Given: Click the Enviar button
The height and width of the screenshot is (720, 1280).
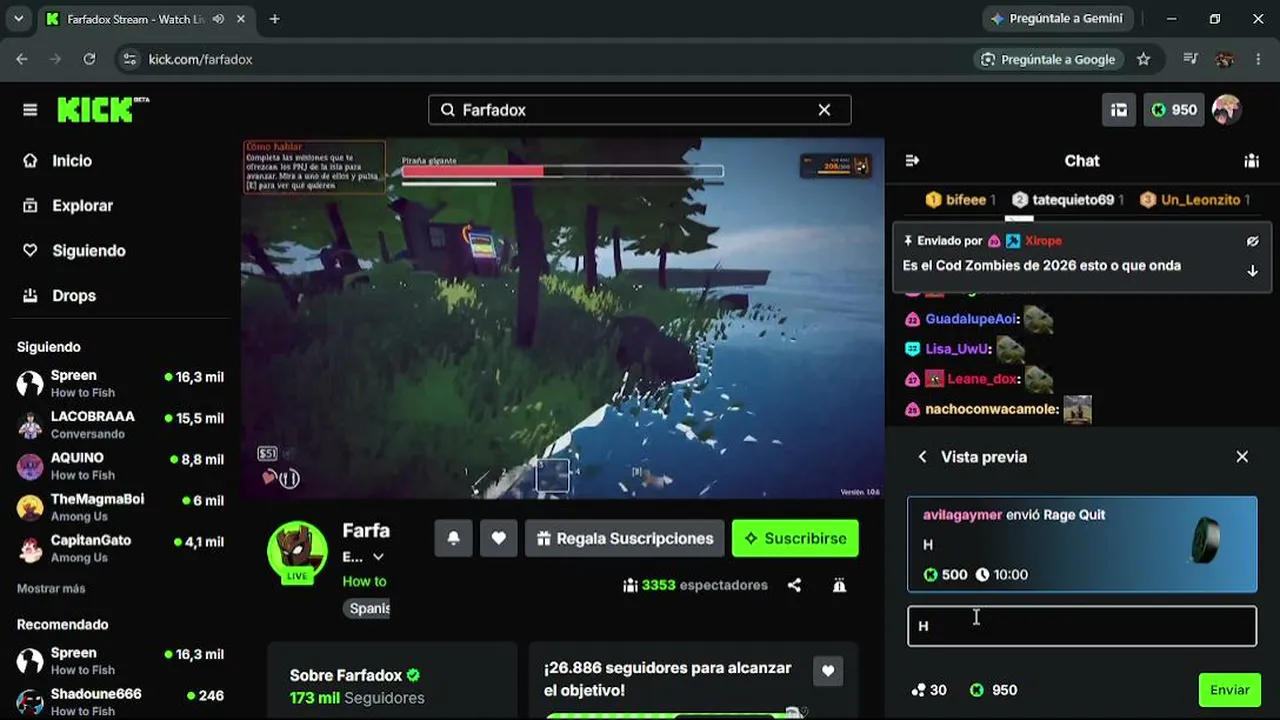Looking at the screenshot, I should pyautogui.click(x=1230, y=690).
